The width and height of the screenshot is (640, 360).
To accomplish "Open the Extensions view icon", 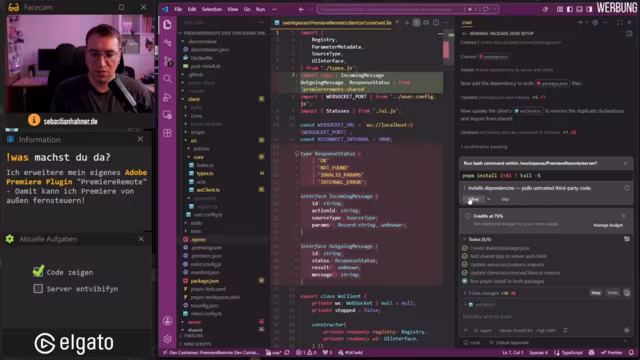I will [x=167, y=133].
